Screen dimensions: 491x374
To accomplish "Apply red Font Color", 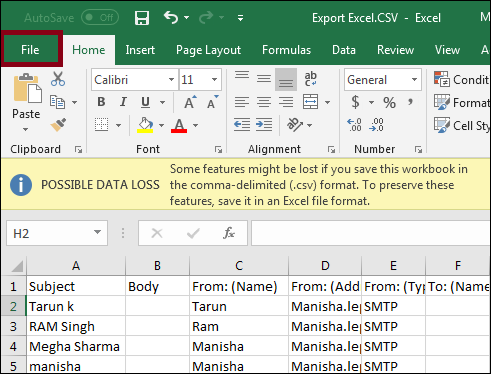I will 179,125.
